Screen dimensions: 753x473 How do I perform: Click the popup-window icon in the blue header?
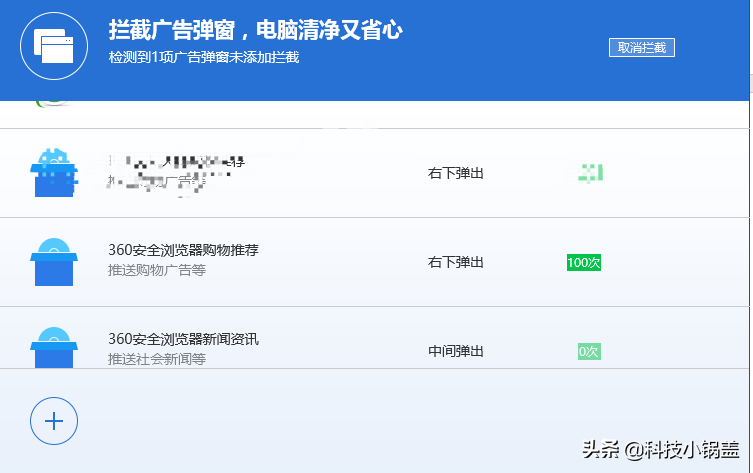(x=54, y=46)
